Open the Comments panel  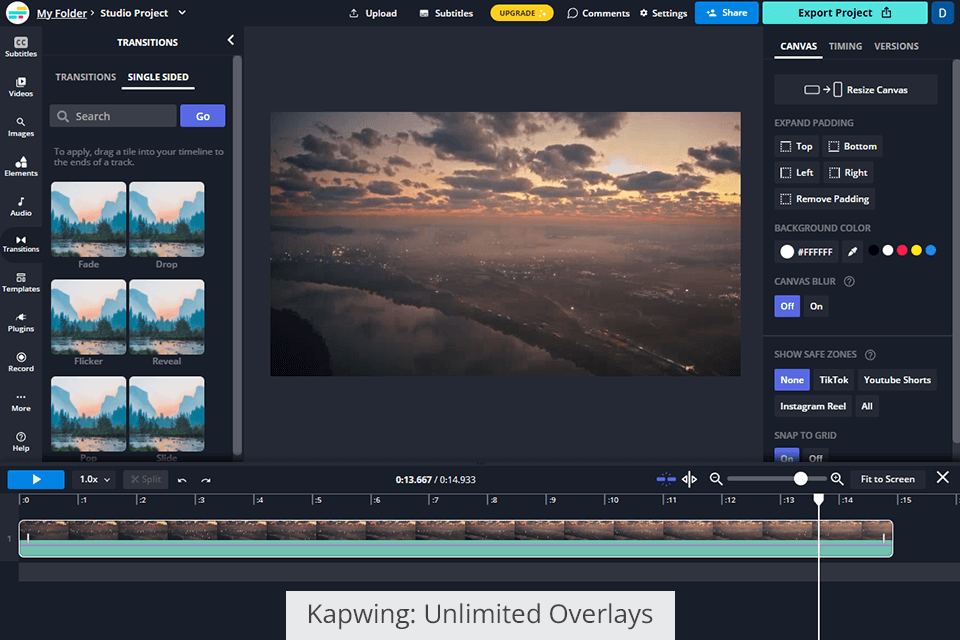(598, 13)
